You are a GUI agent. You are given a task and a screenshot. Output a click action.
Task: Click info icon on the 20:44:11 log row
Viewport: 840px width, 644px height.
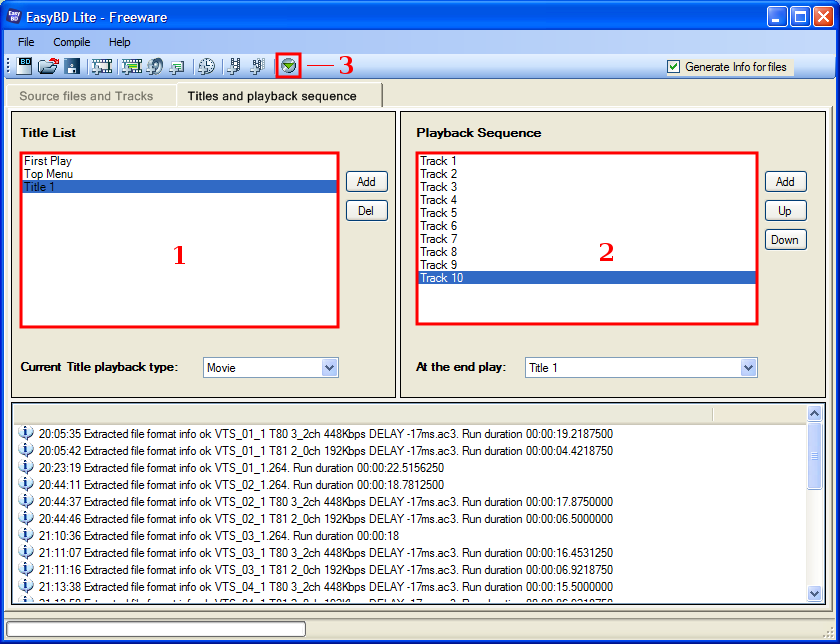25,484
